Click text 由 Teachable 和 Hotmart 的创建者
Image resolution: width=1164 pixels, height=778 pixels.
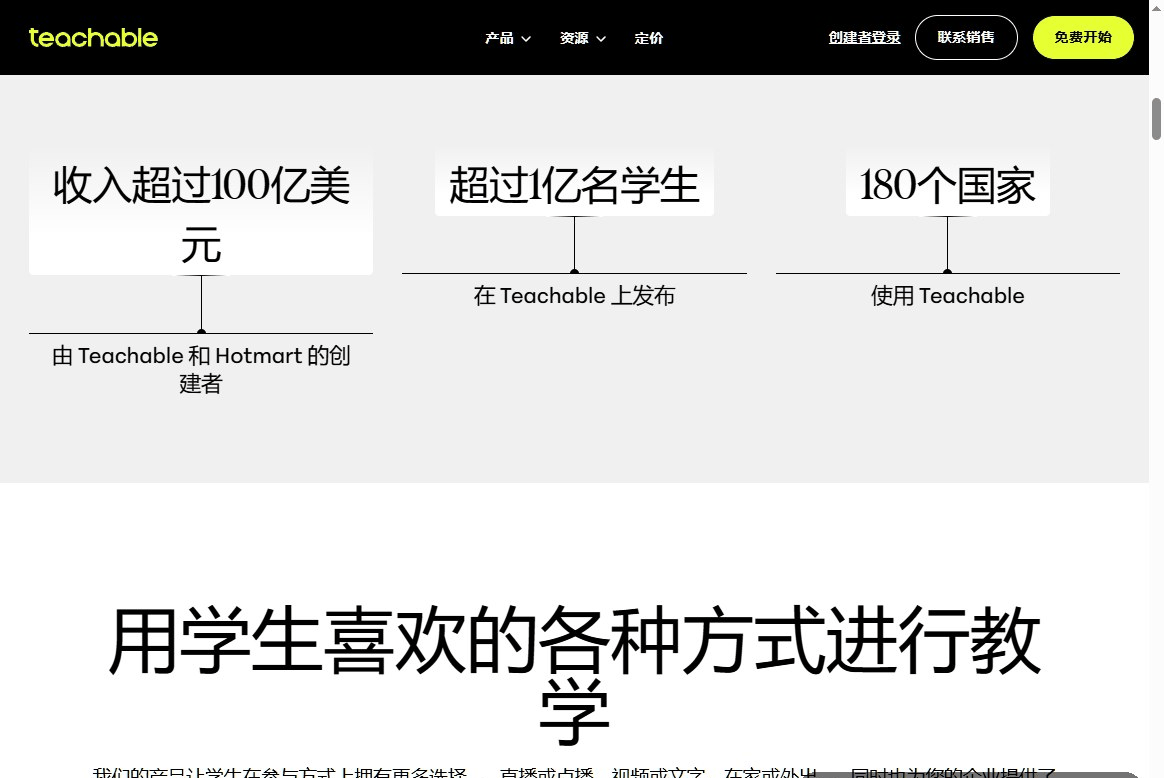(201, 369)
